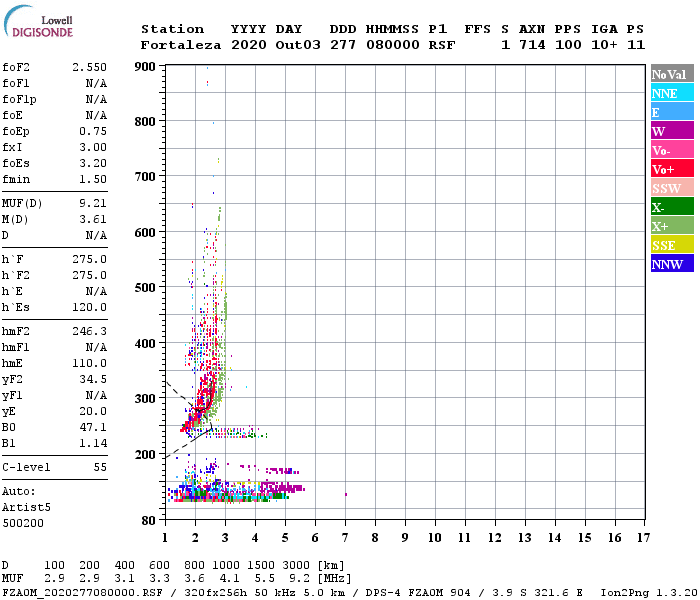Click the hmE value 110.0
700x600 pixels.
coord(89,363)
